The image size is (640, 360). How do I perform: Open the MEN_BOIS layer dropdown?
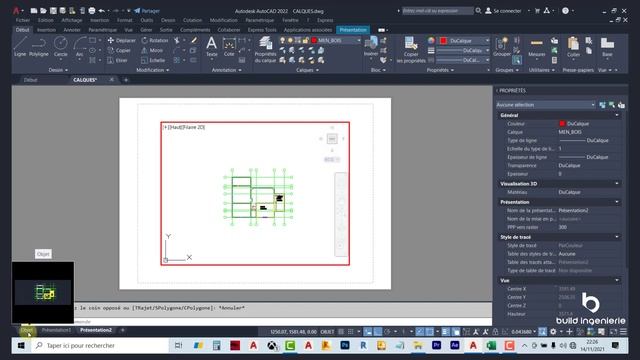(359, 40)
